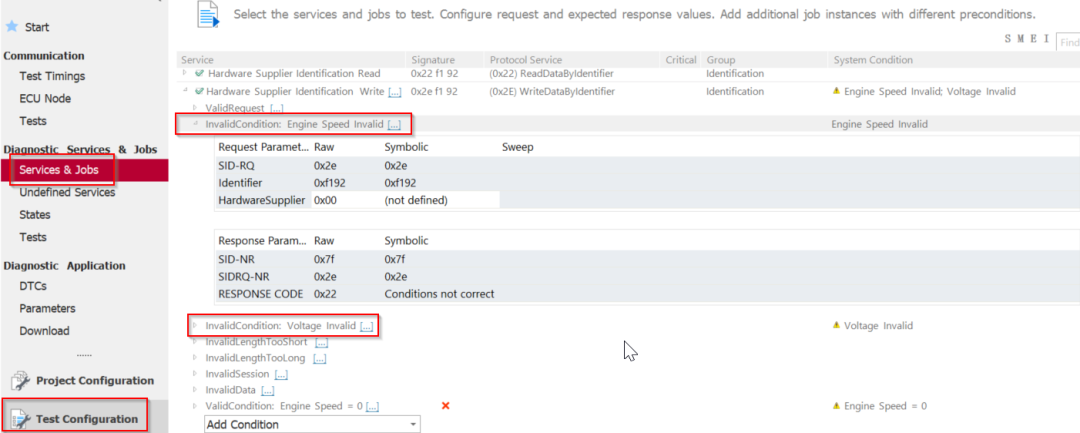The height and width of the screenshot is (433, 1080).
Task: Open States in sidebar
Action: [34, 215]
